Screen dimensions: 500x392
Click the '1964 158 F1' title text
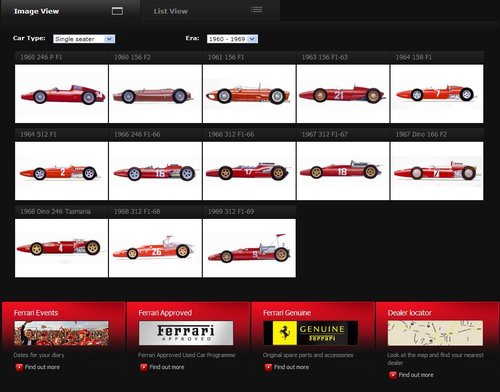413,57
